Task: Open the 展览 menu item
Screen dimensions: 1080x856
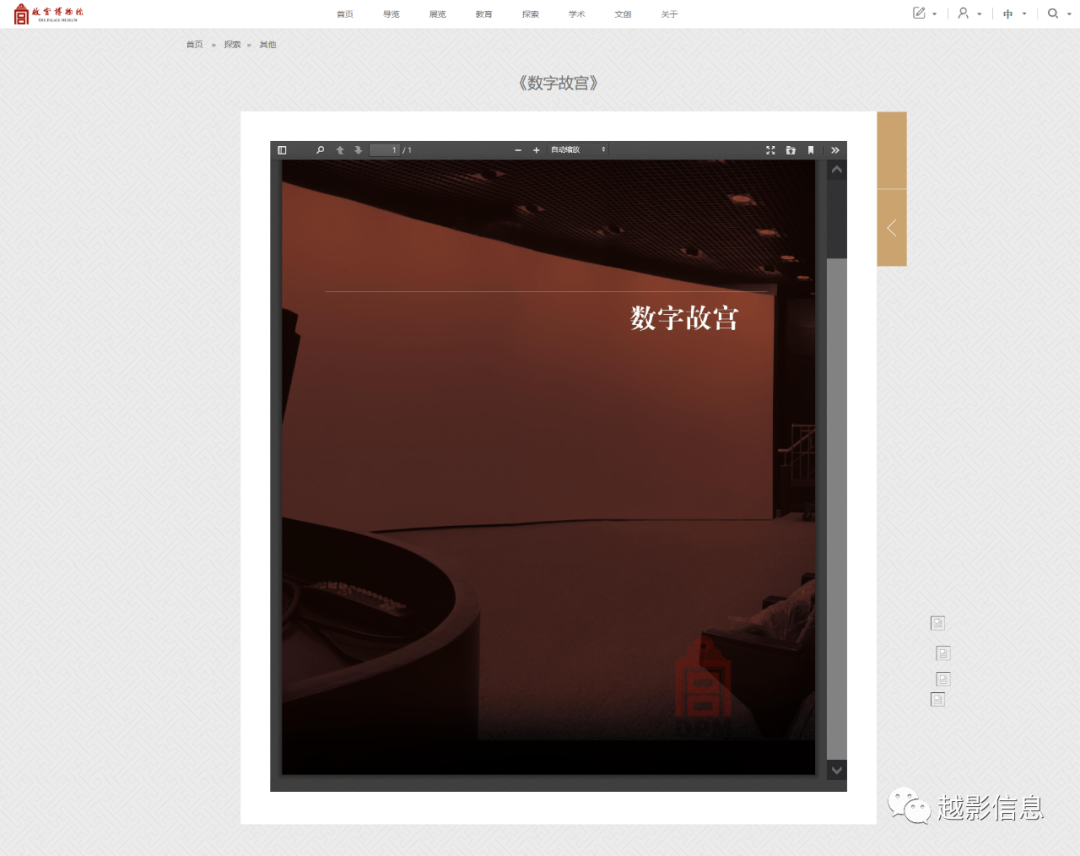Action: pos(437,14)
